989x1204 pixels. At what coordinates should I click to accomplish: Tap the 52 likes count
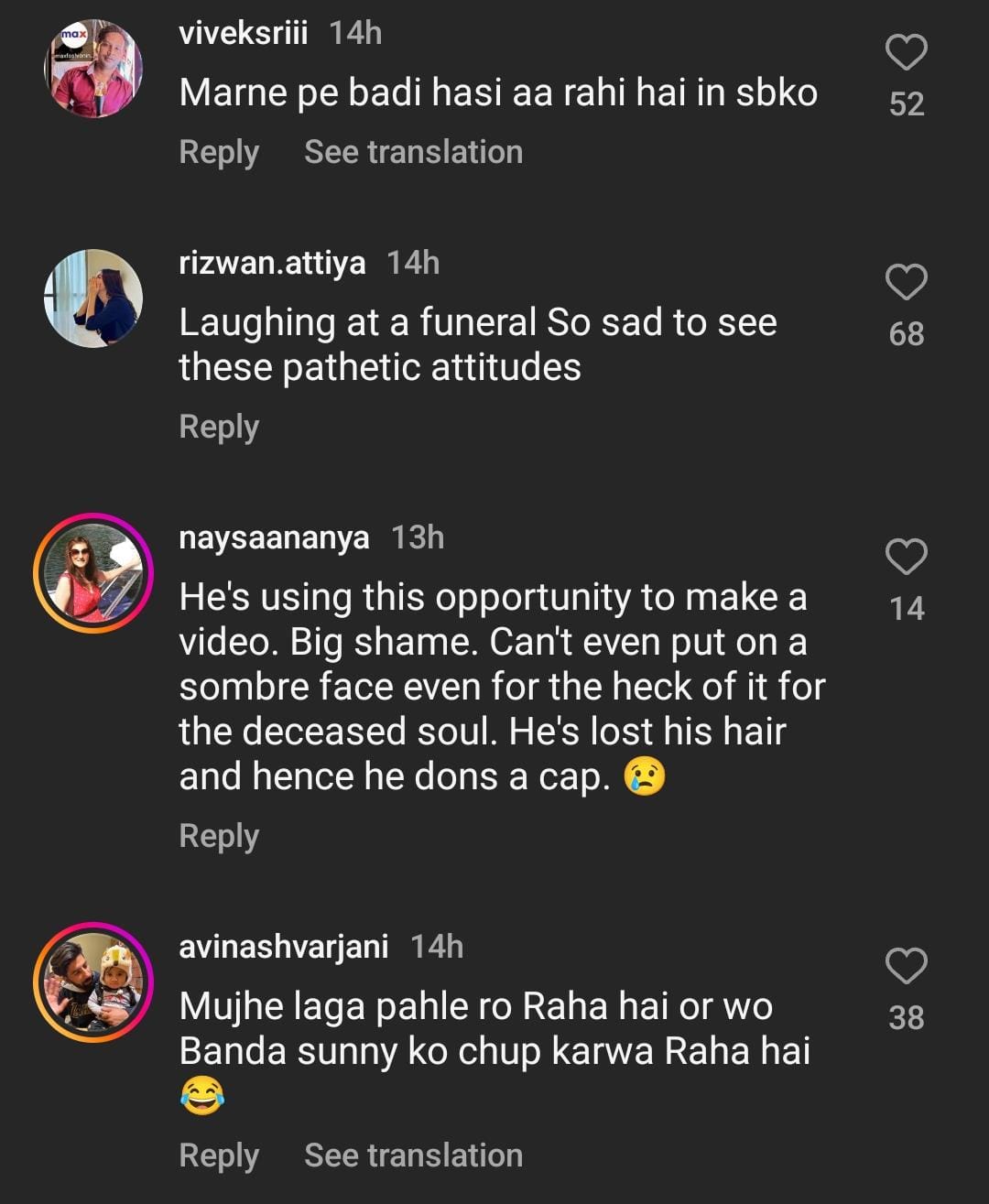pos(906,104)
